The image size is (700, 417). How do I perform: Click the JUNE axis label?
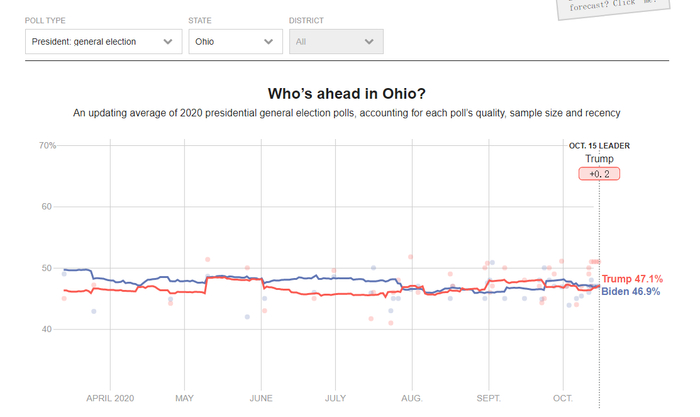pos(261,398)
